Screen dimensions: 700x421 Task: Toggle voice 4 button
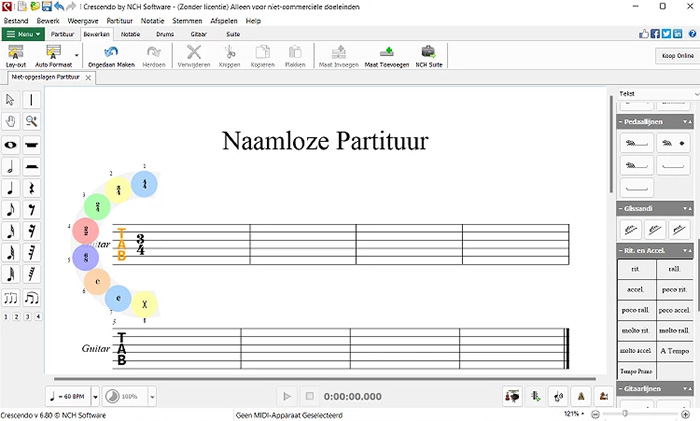click(x=38, y=317)
